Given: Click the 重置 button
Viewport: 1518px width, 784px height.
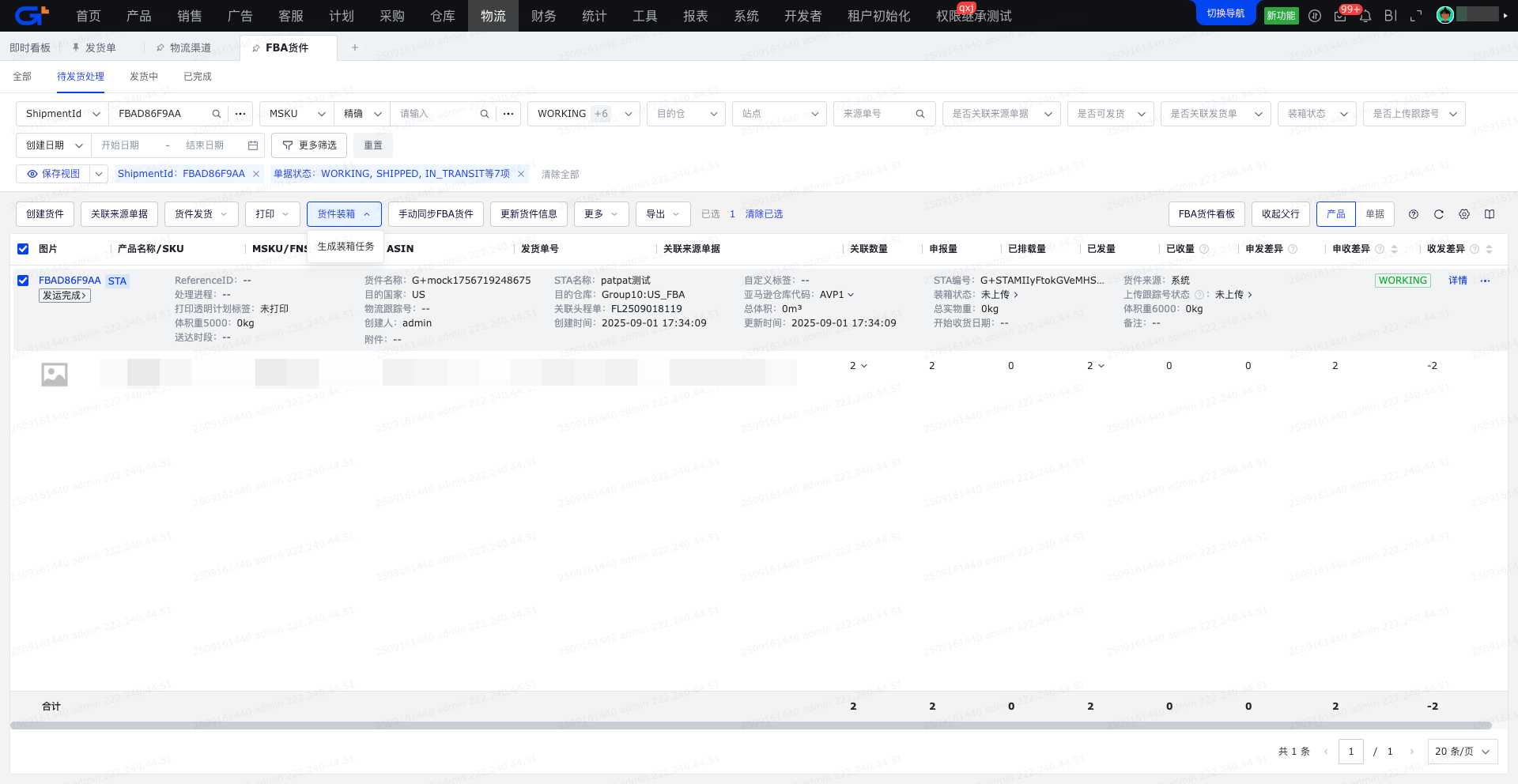Looking at the screenshot, I should point(373,145).
